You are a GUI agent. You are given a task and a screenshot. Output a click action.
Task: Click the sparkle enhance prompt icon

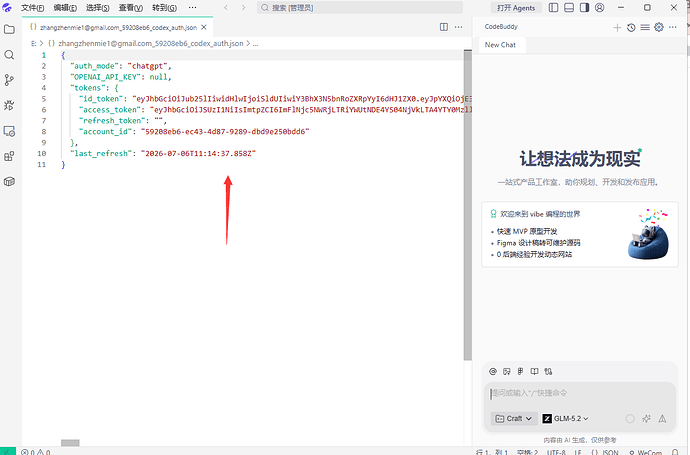coord(646,418)
